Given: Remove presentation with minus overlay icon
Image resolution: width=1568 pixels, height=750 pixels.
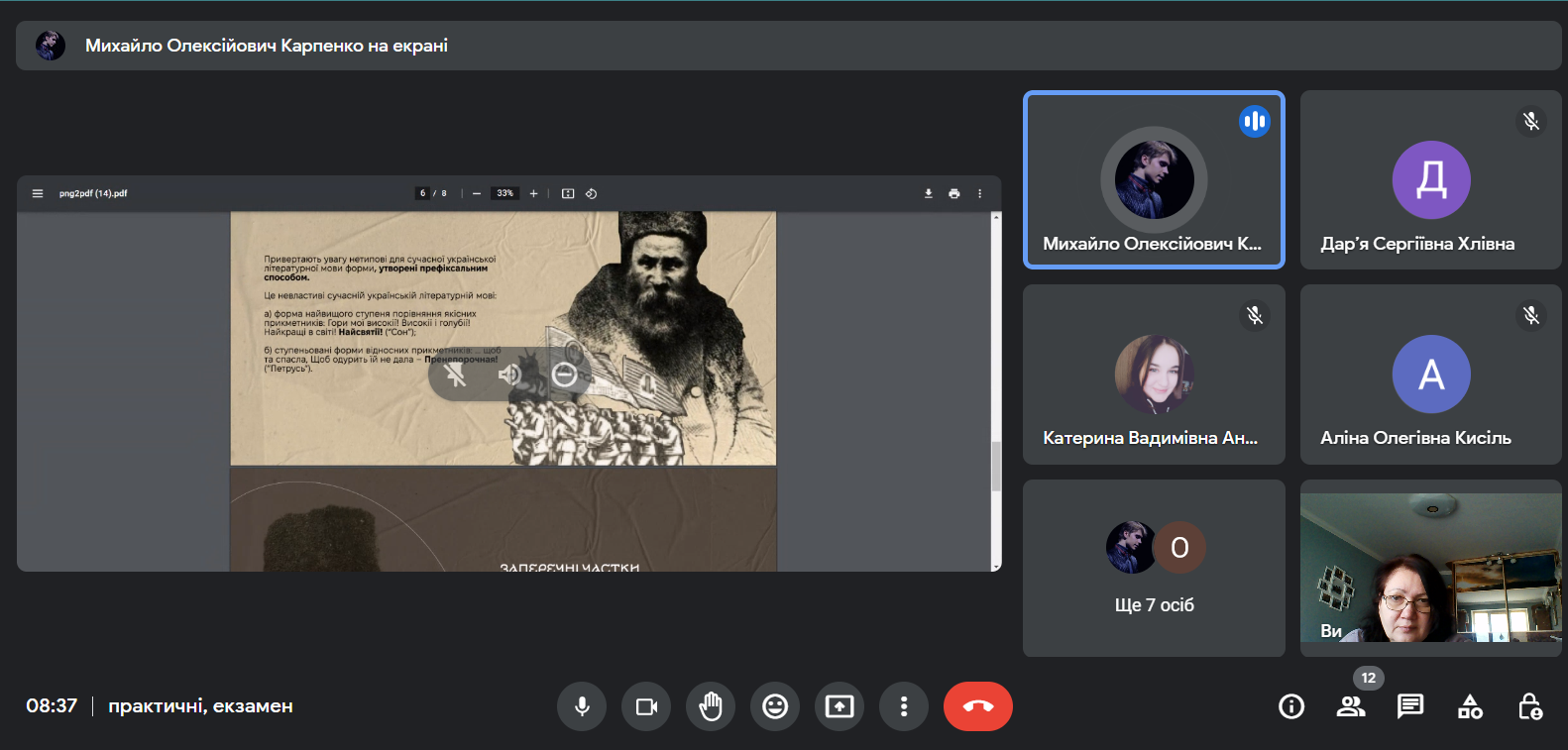Looking at the screenshot, I should [x=564, y=375].
